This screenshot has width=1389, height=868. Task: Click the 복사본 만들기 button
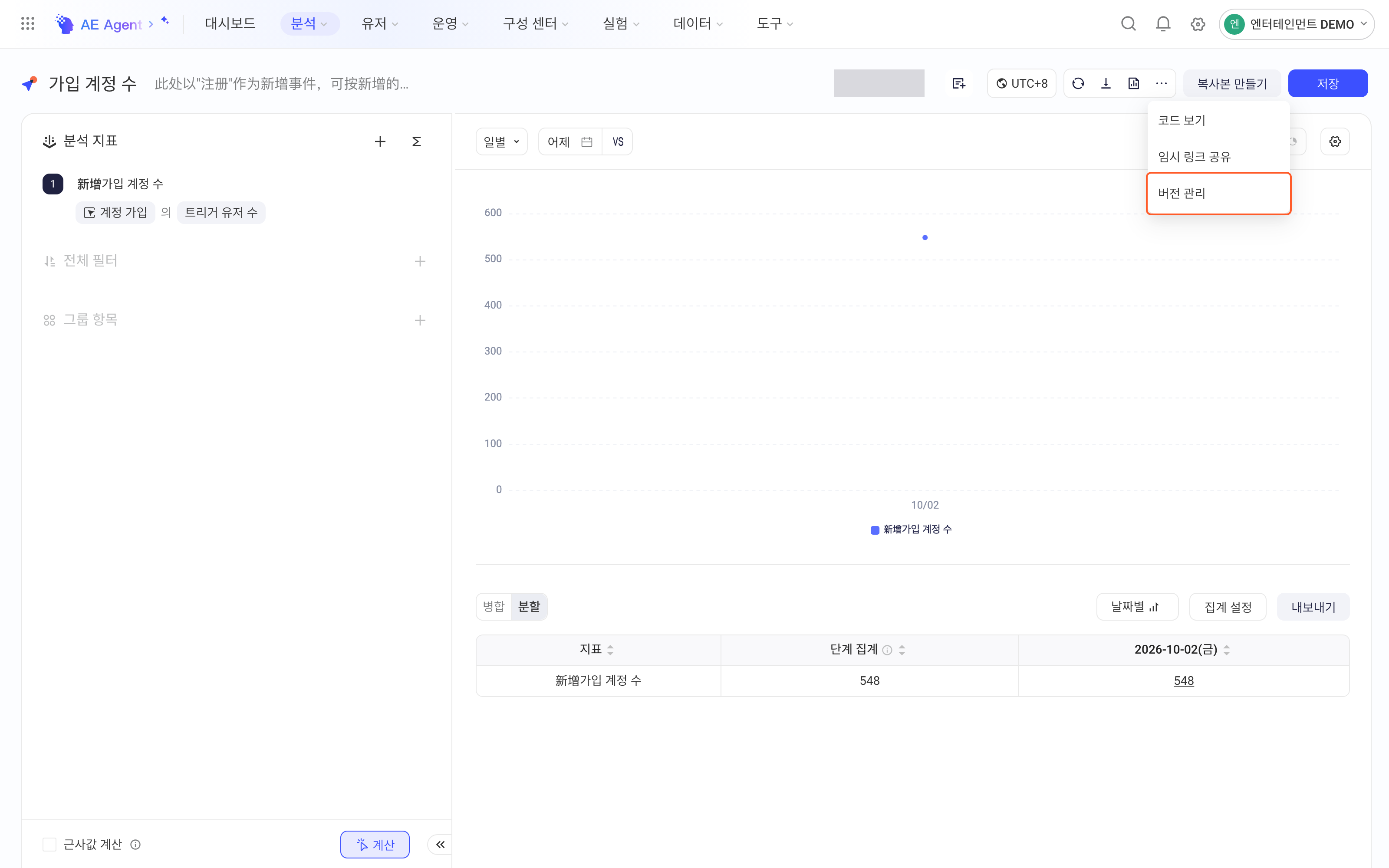pyautogui.click(x=1232, y=84)
